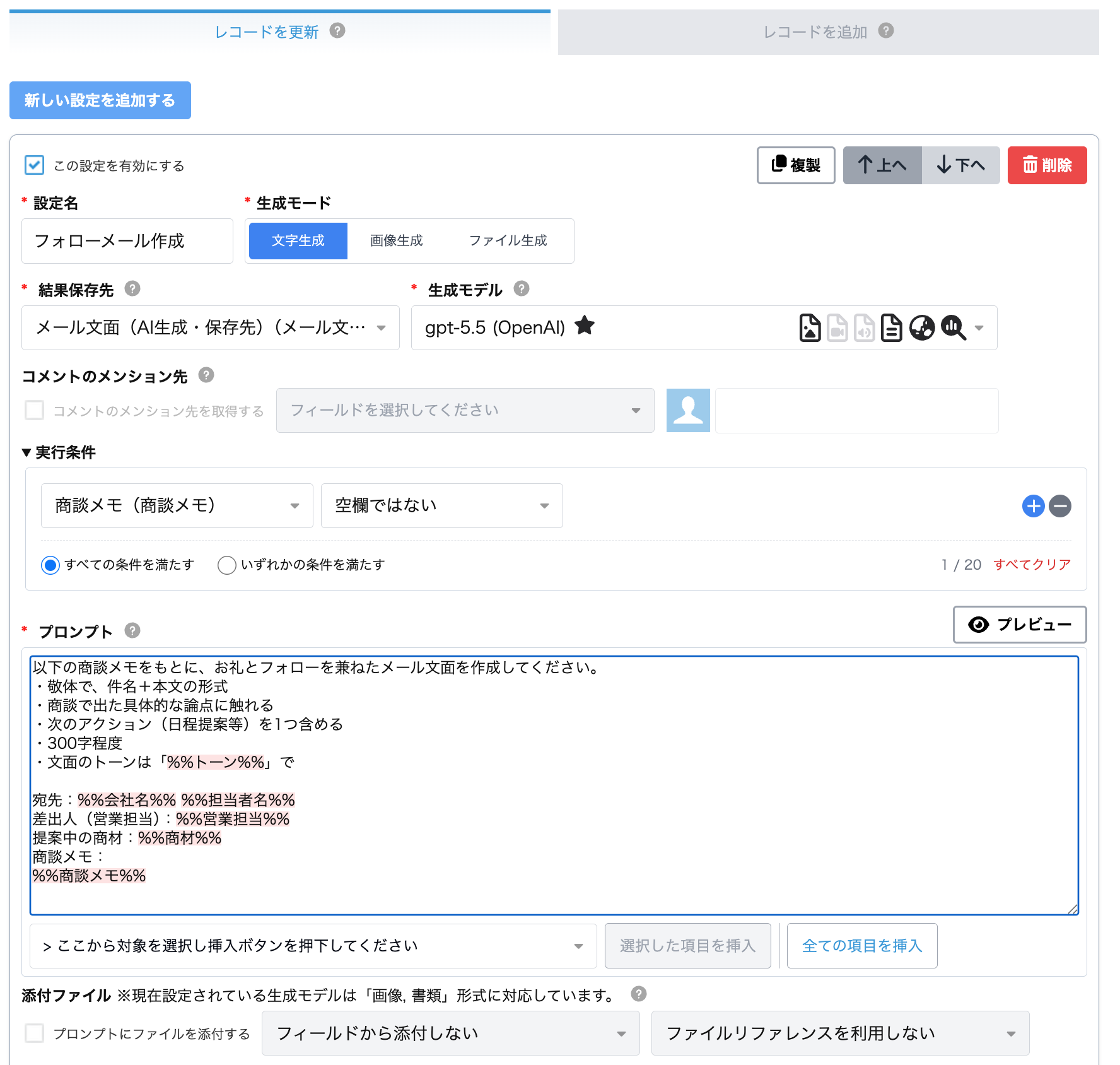The height and width of the screenshot is (1065, 1120).
Task: Check プロンプトにファイルを添付する
Action: (x=34, y=1033)
